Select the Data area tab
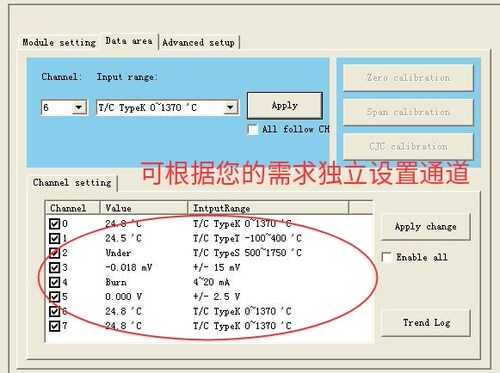 coord(129,41)
